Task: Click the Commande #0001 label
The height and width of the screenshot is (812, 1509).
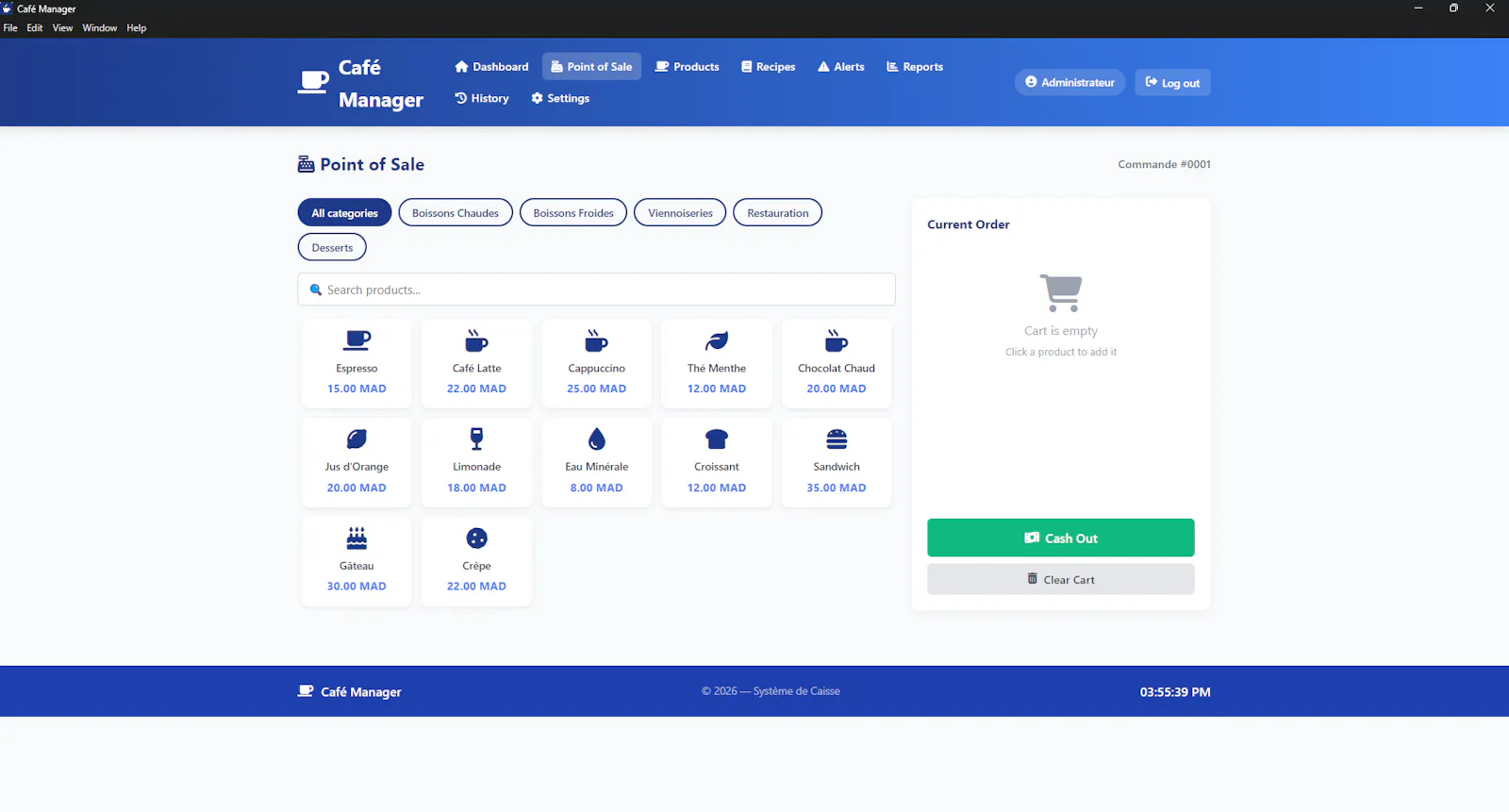Action: tap(1164, 164)
